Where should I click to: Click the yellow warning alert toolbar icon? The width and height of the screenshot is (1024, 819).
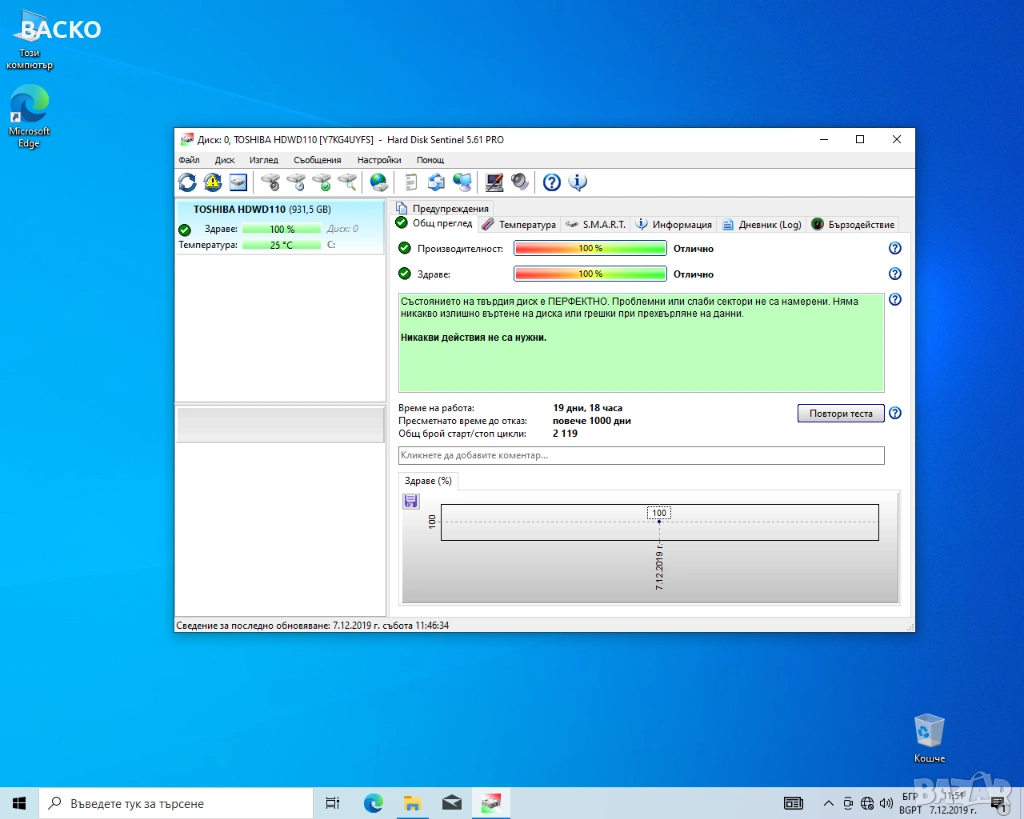pyautogui.click(x=212, y=182)
